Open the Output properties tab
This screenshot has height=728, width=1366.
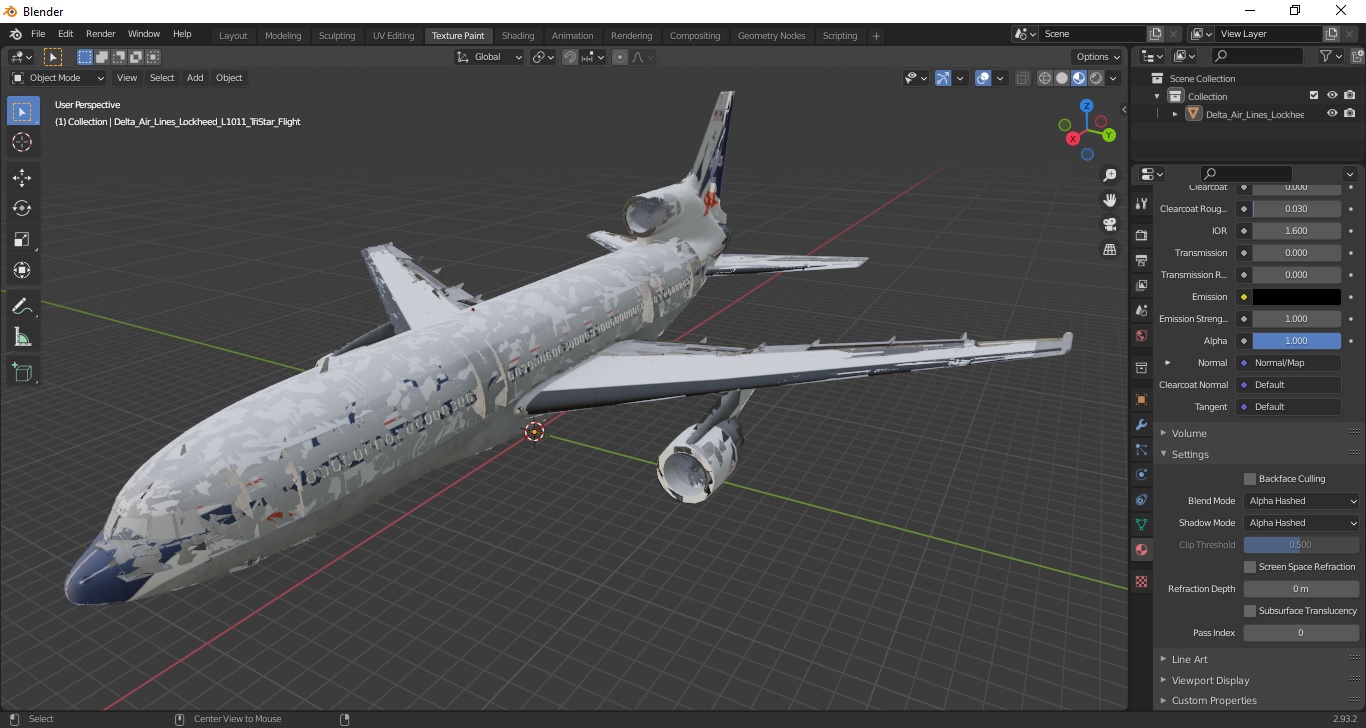coord(1141,260)
